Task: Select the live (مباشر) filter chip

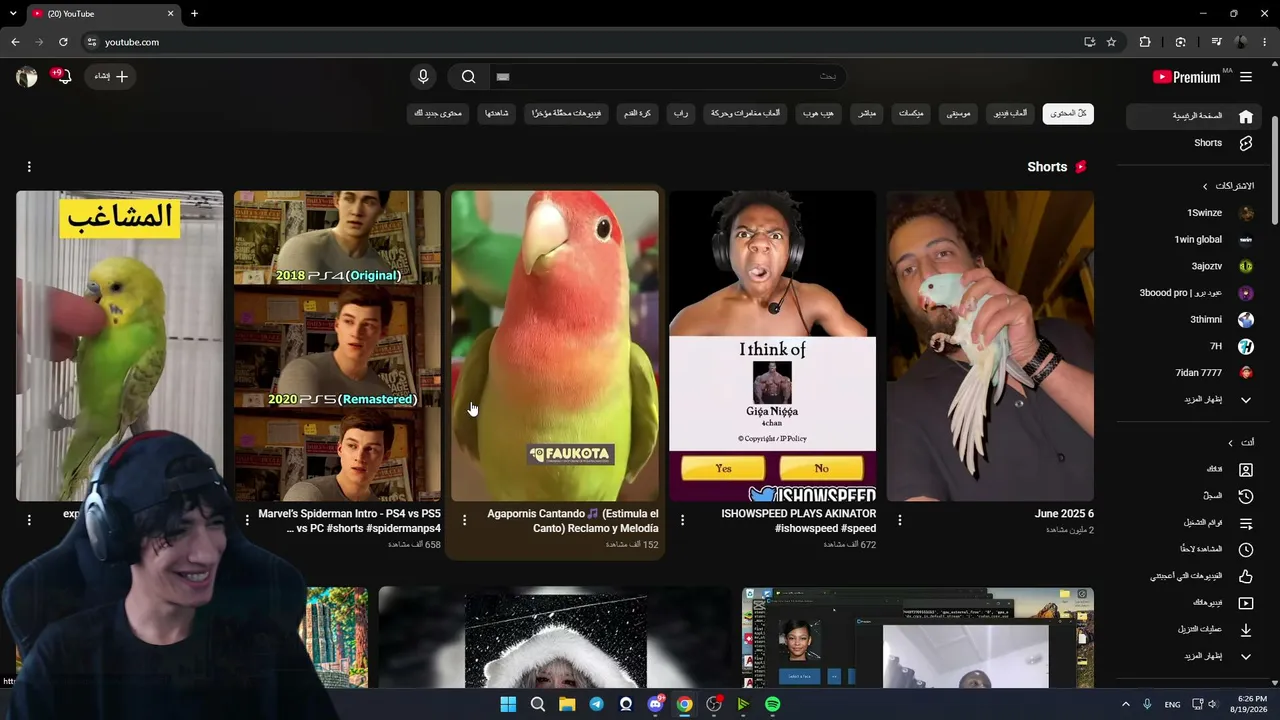Action: coord(867,113)
